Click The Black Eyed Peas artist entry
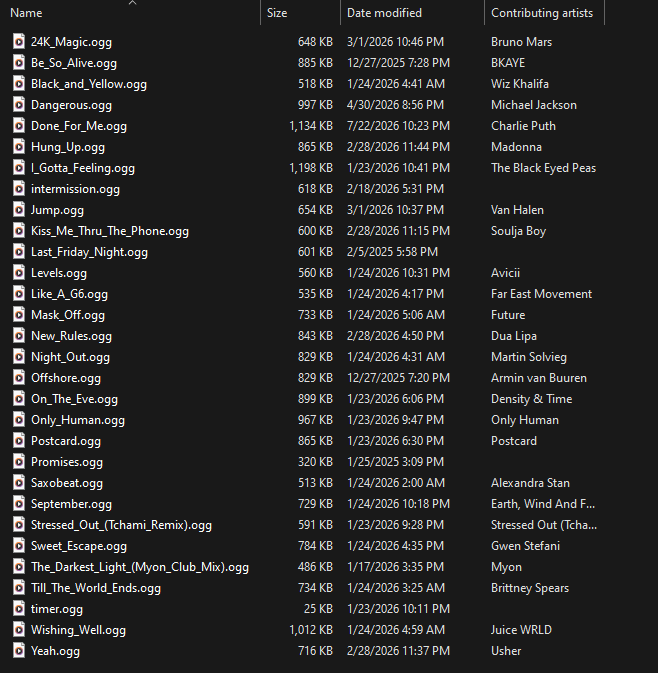Screen dimensions: 658x673 (543, 168)
